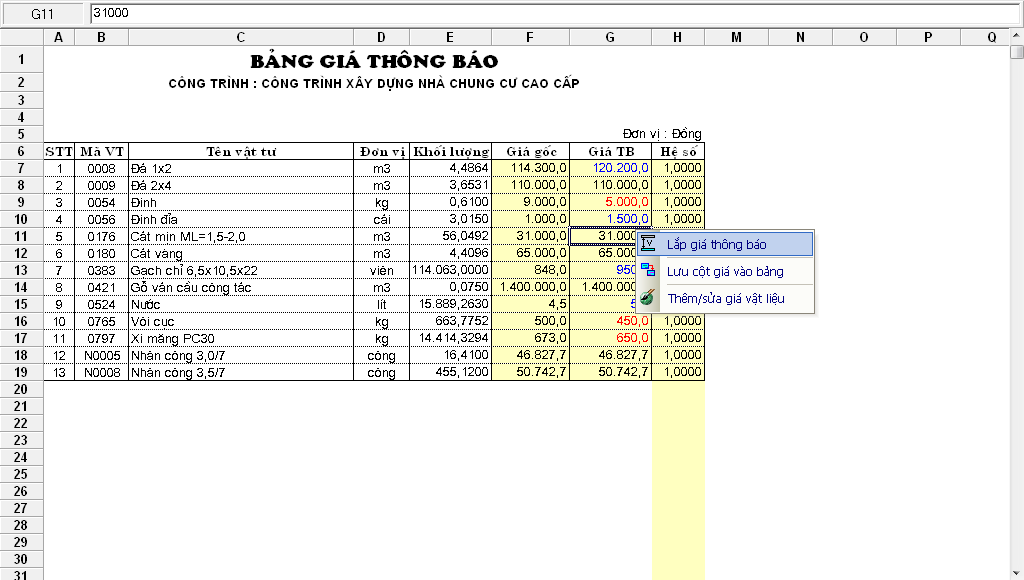Select row 19 header
1024x580 pixels.
tap(22, 372)
